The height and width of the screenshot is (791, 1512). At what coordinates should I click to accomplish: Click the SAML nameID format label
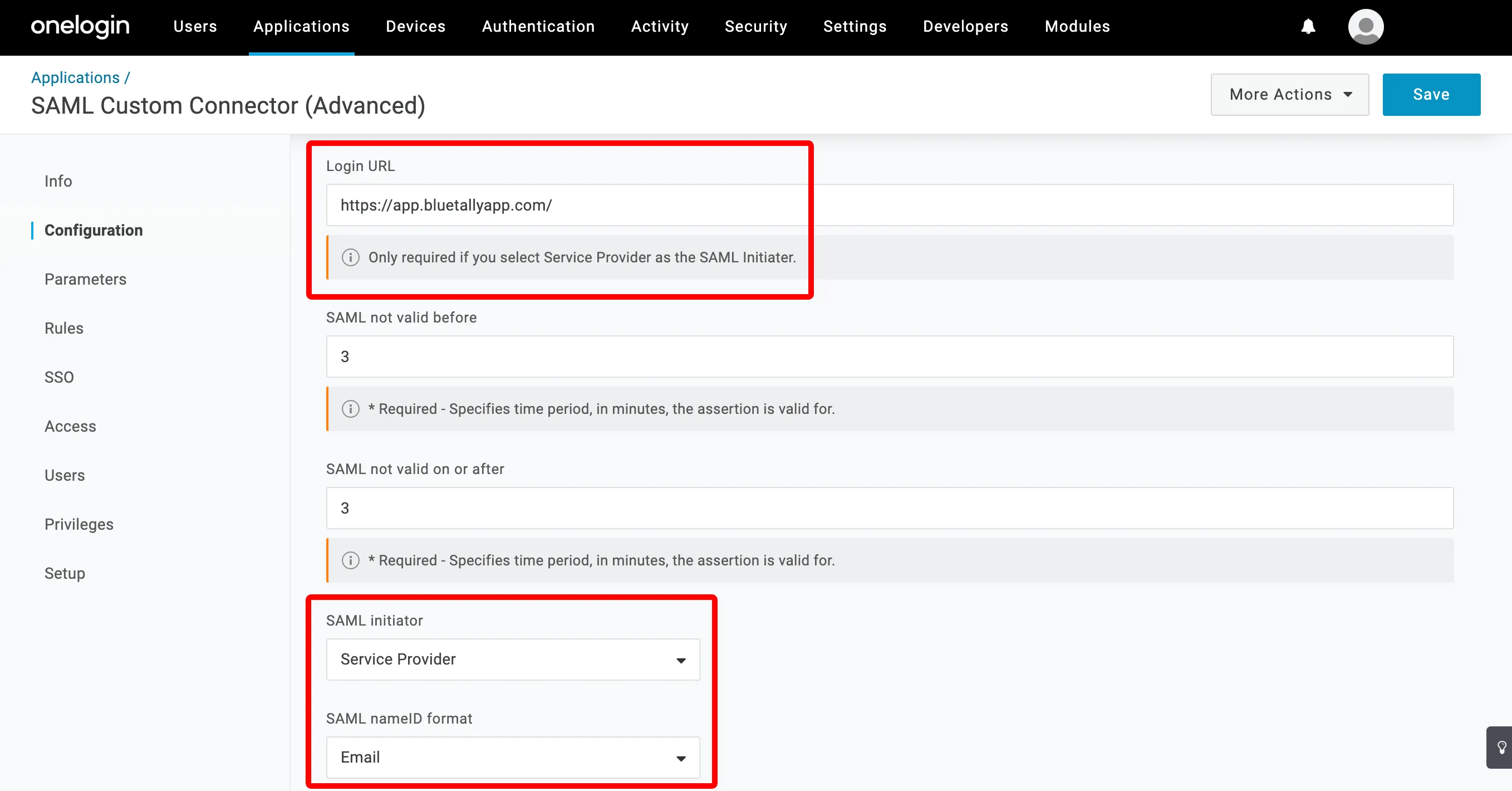pyautogui.click(x=399, y=719)
